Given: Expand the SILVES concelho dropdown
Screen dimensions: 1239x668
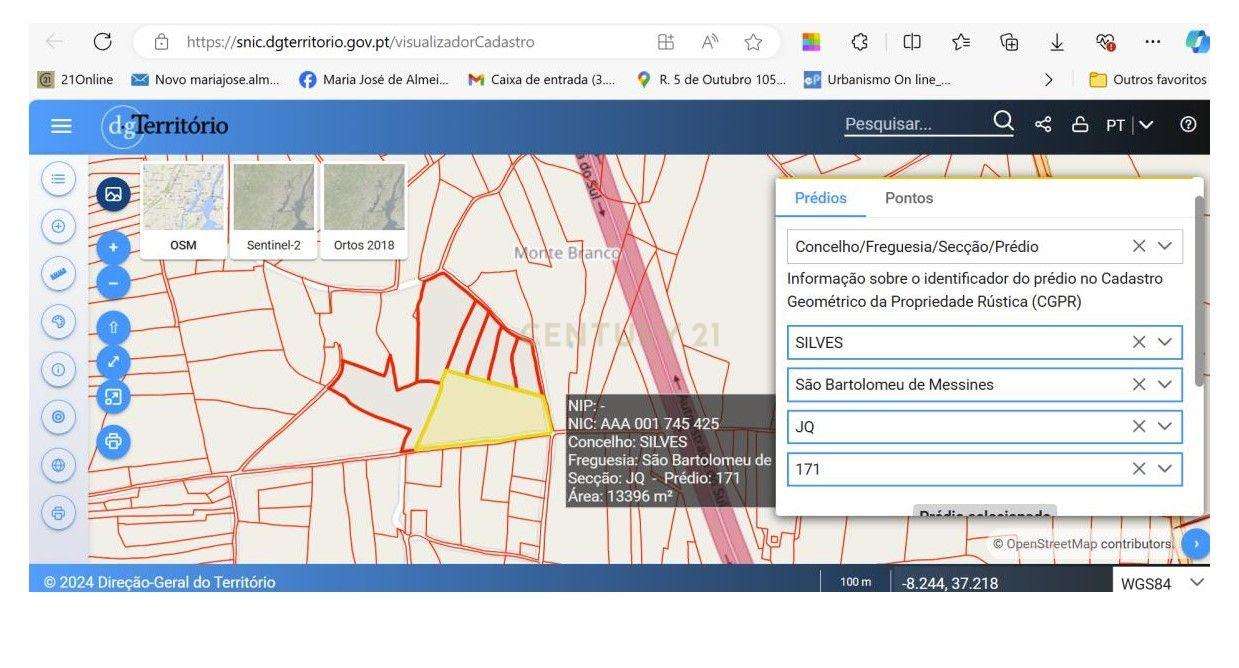Looking at the screenshot, I should [x=1164, y=342].
